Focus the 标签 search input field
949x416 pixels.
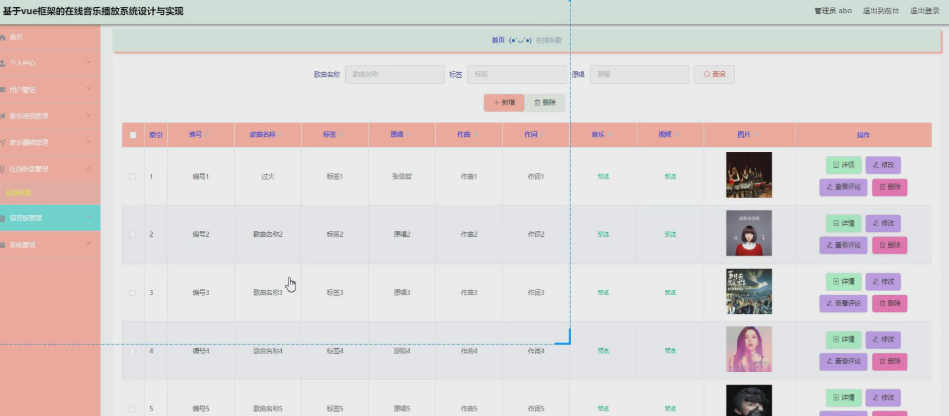(x=517, y=74)
